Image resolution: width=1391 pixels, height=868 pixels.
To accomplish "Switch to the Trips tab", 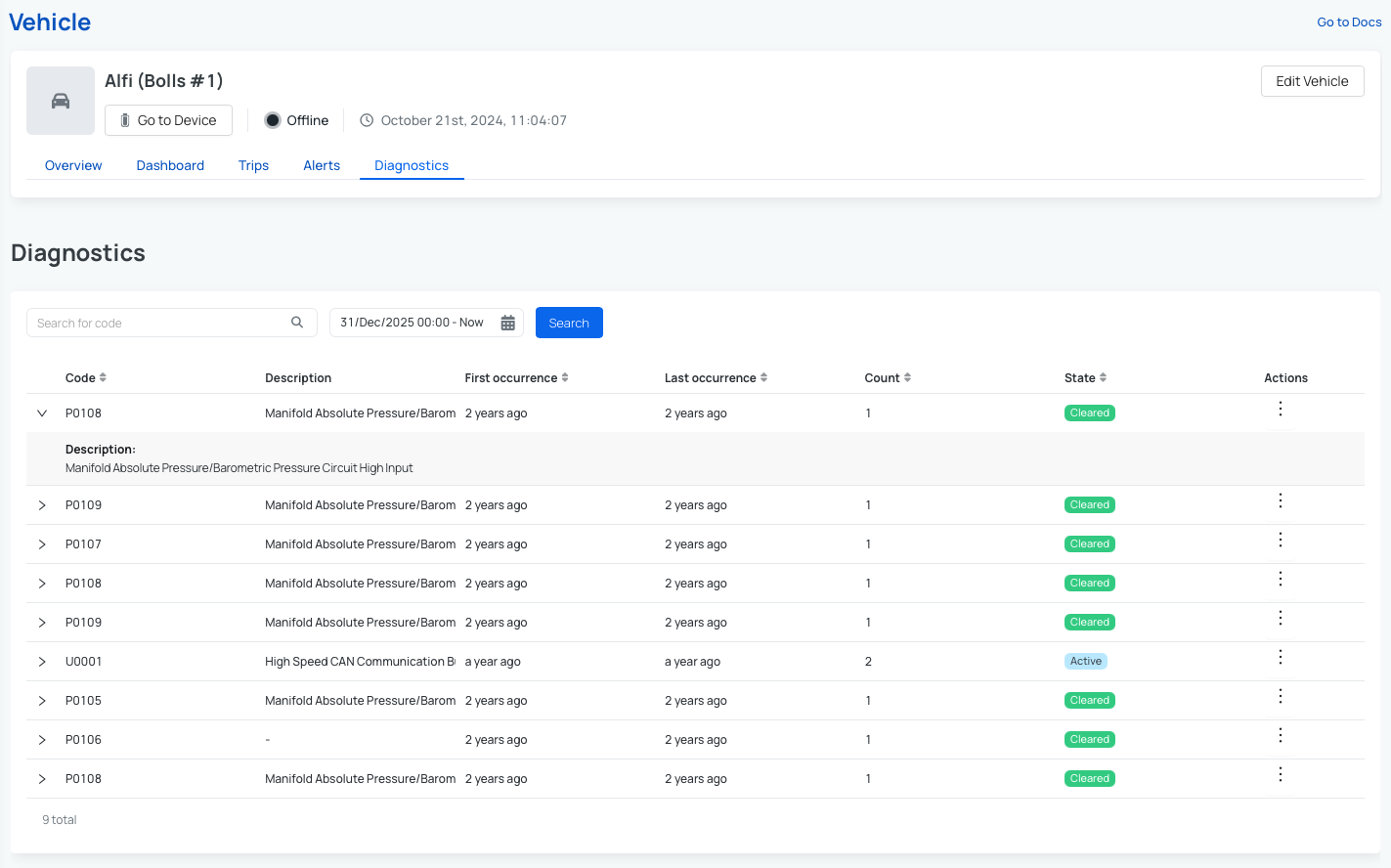I will [x=253, y=166].
